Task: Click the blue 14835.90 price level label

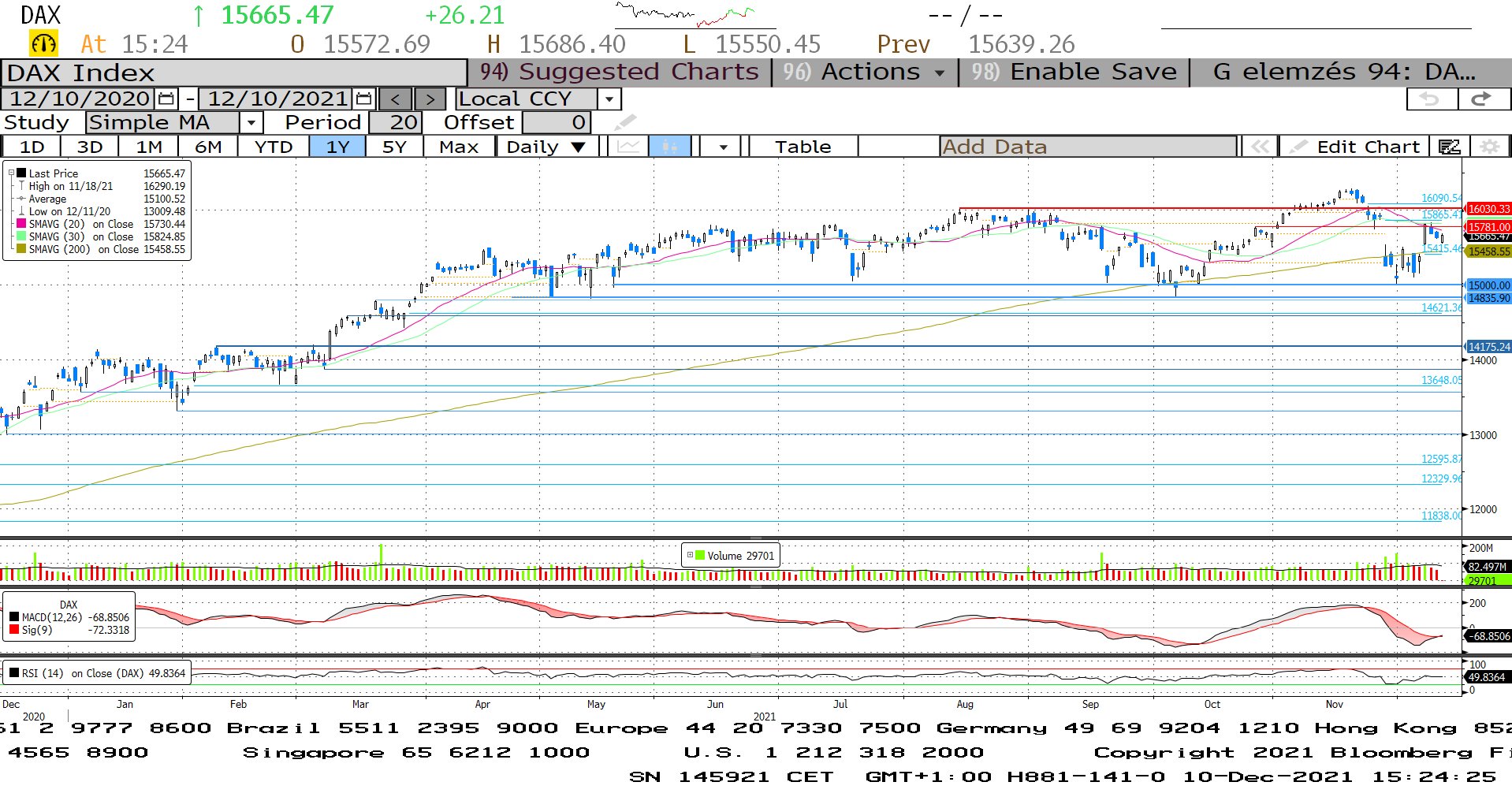Action: 1488,298
